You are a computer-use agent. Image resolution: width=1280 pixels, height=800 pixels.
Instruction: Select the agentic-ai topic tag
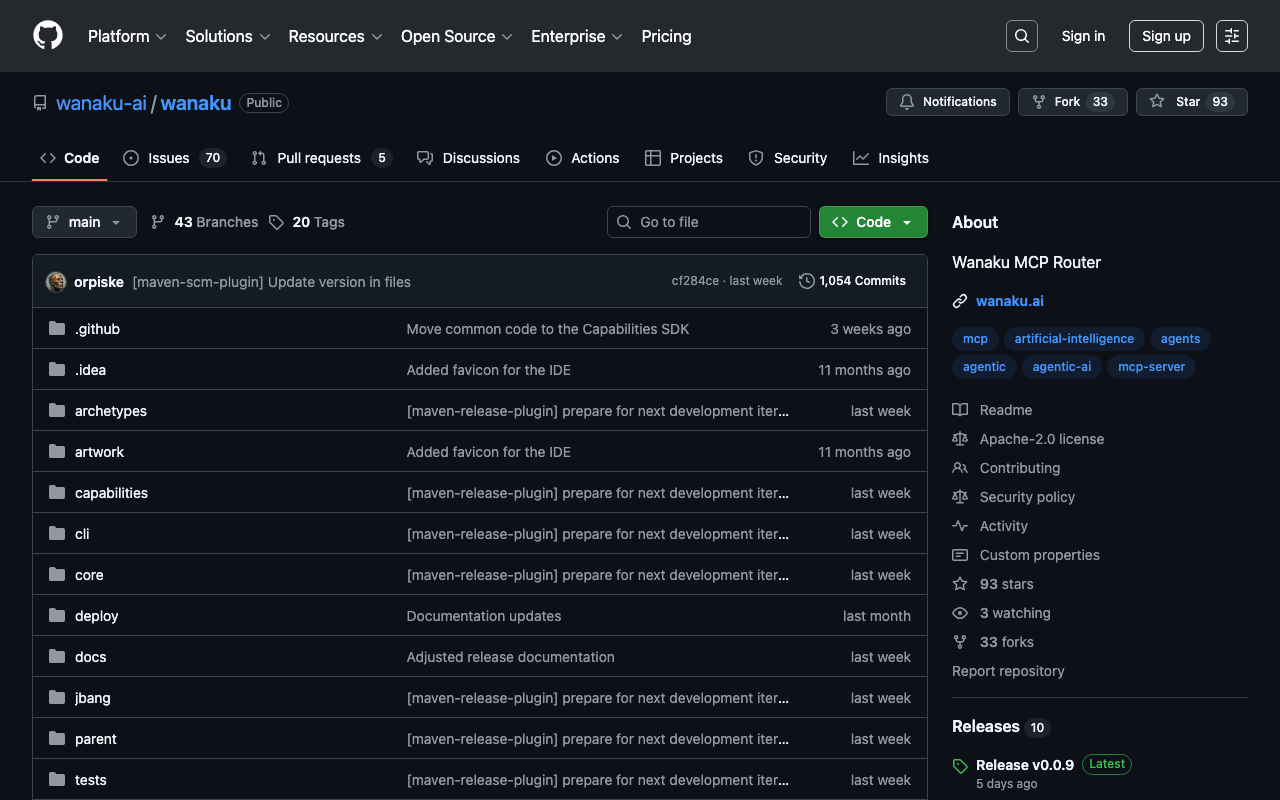click(1061, 367)
